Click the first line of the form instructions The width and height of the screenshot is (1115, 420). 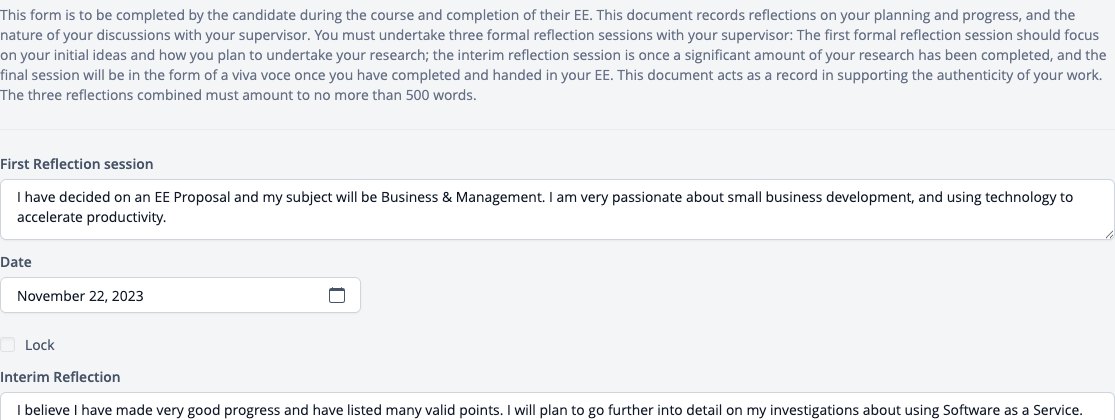(538, 15)
